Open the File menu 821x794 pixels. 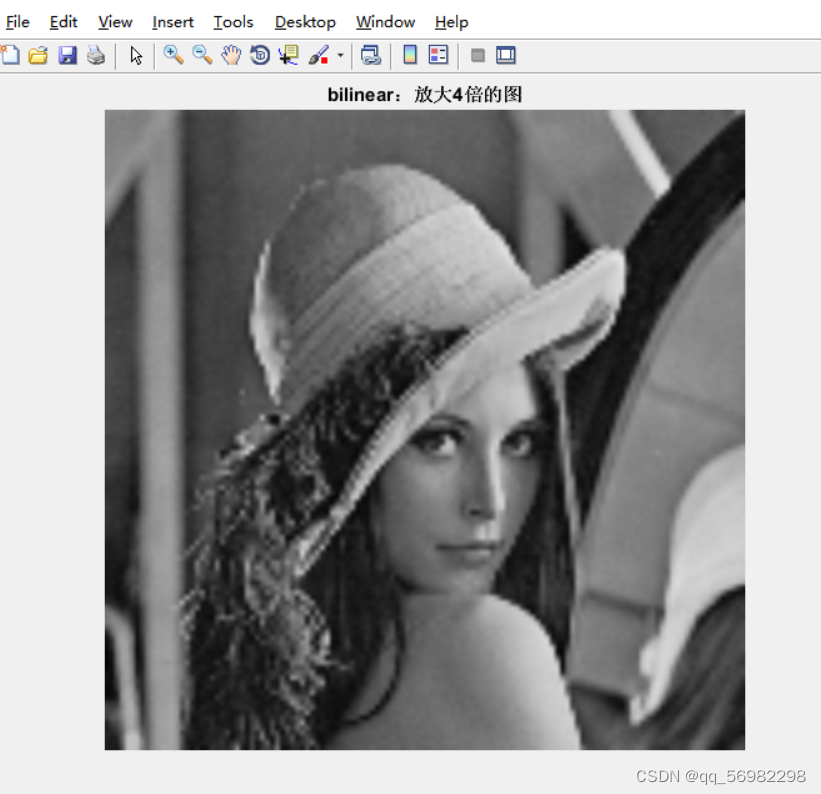pyautogui.click(x=17, y=22)
